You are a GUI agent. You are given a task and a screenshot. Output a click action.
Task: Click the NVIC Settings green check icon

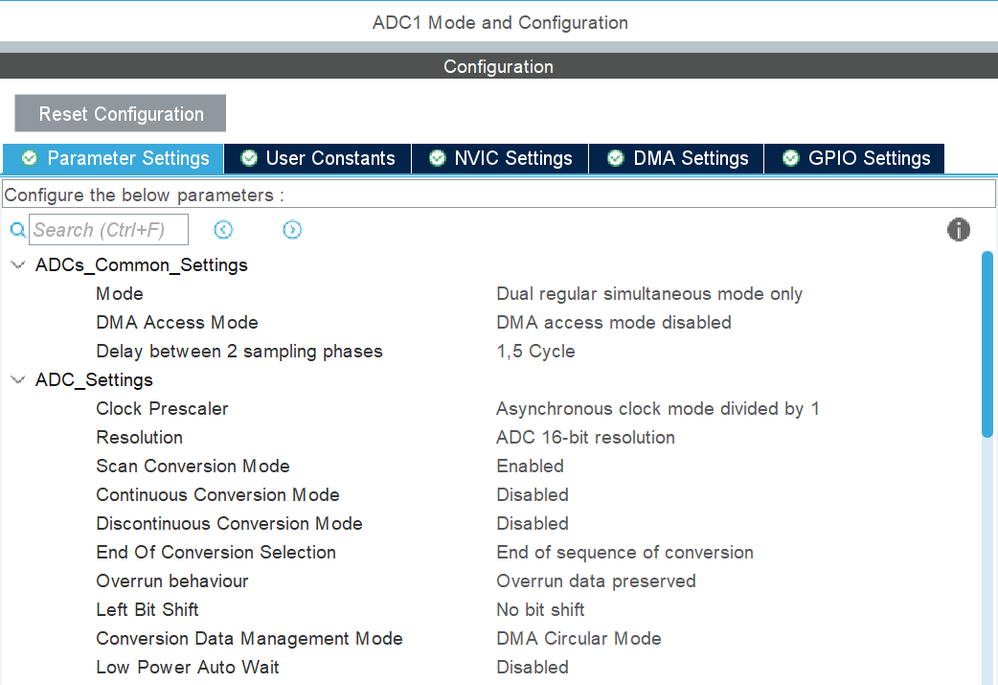click(x=437, y=158)
